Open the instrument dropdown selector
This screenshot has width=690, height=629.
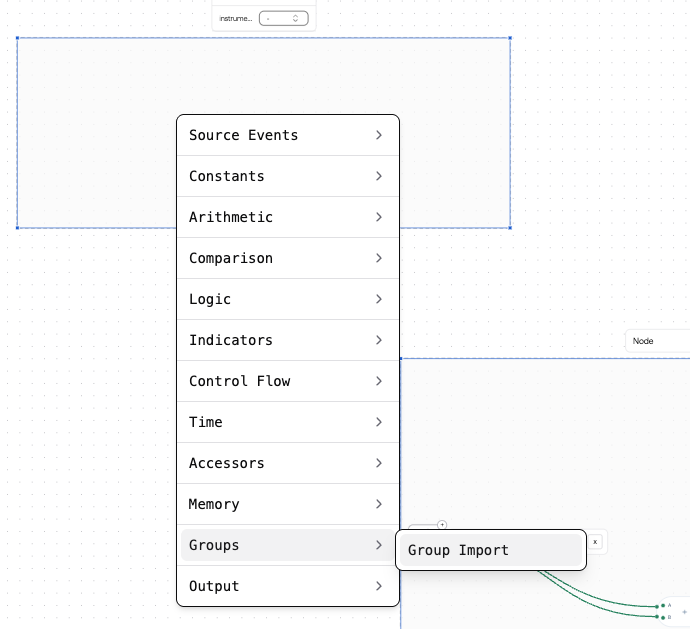(x=284, y=18)
